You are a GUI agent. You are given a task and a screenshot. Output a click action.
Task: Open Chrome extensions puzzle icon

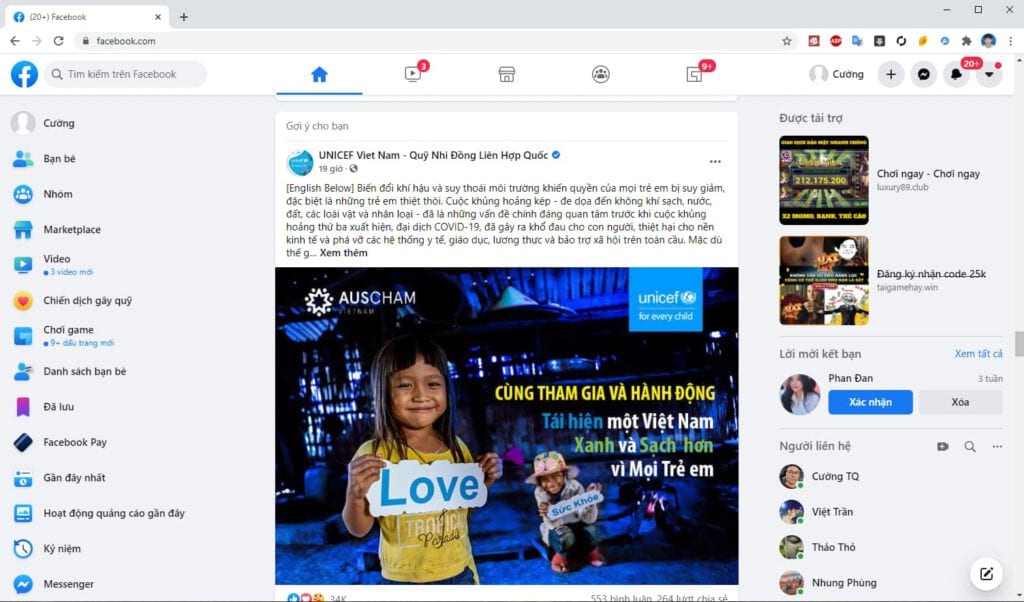(967, 40)
